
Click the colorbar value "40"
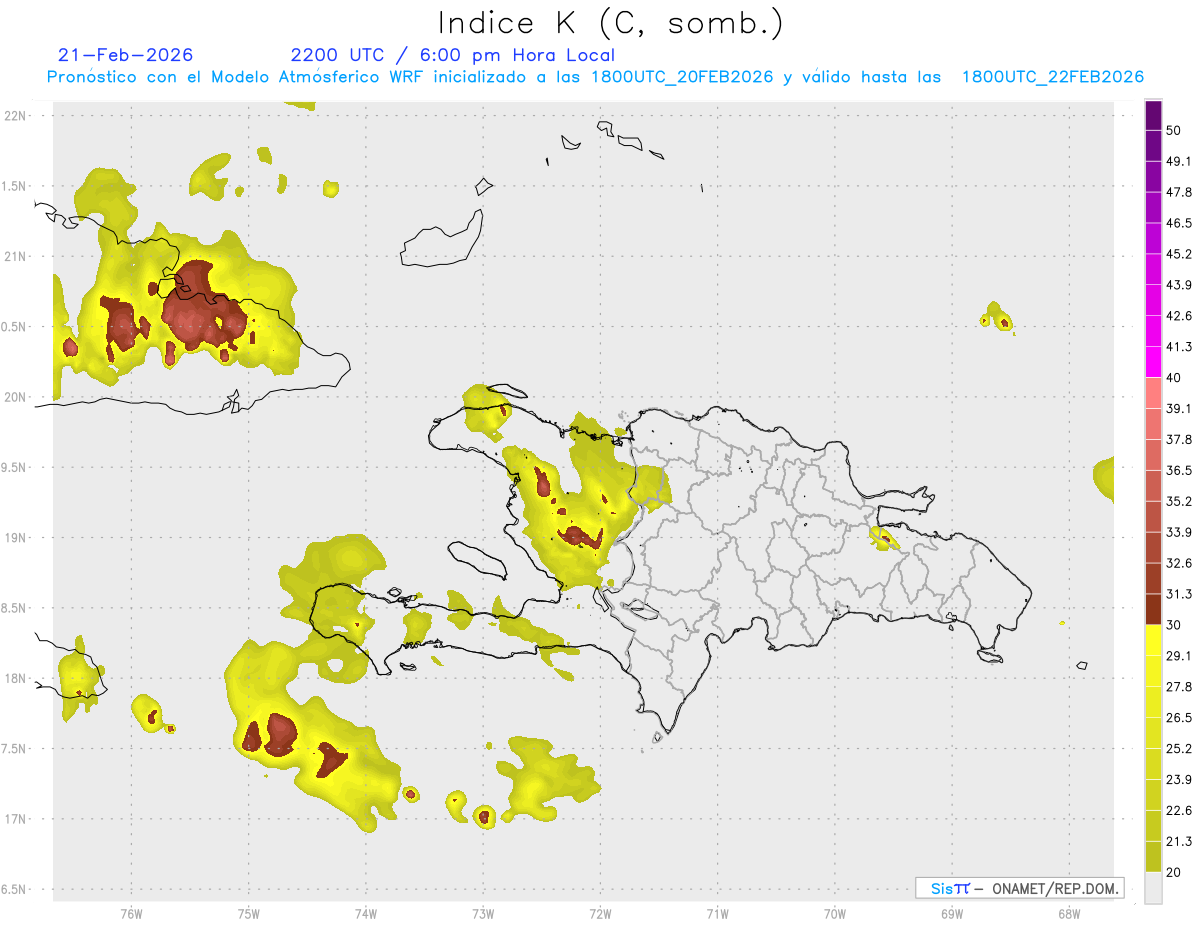[1174, 378]
